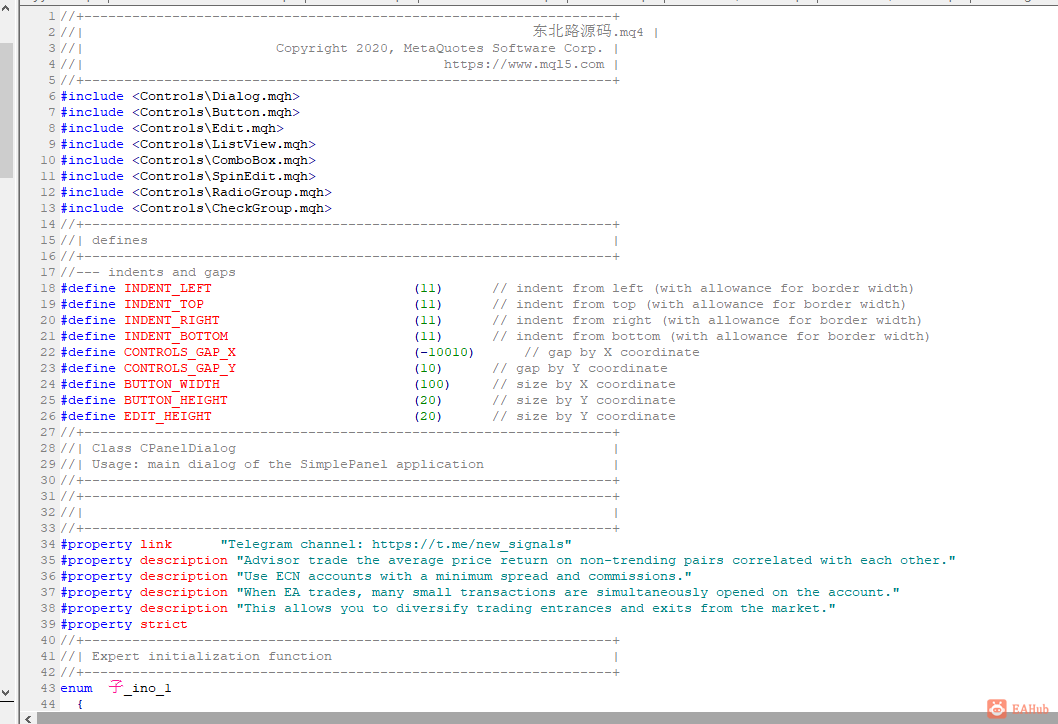Viewport: 1058px width, 724px height.
Task: Click the 'Class CPanelDialog' comment
Action: [x=164, y=449]
